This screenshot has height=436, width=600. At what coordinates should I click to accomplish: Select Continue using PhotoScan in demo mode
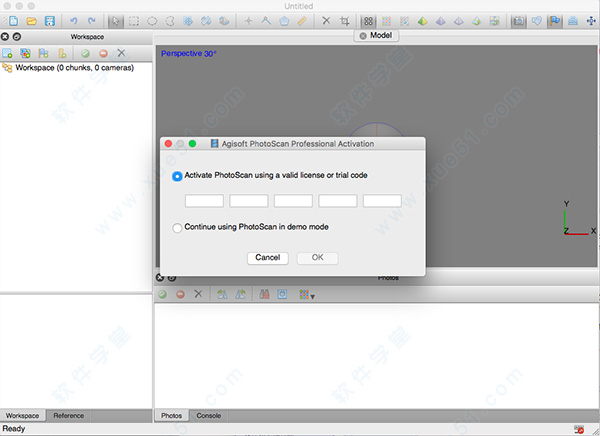[177, 228]
